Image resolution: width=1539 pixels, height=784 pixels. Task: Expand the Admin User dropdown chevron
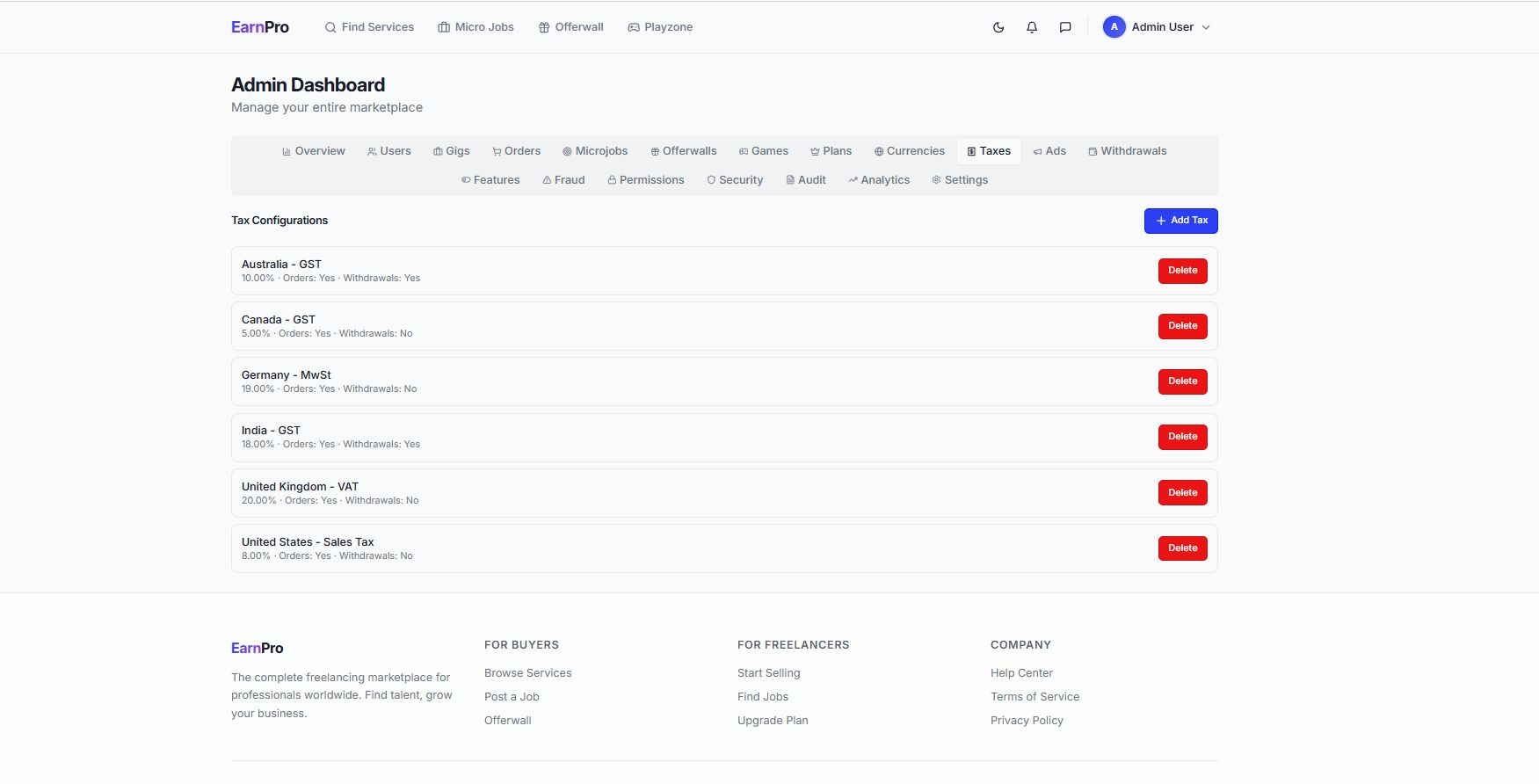click(x=1206, y=27)
